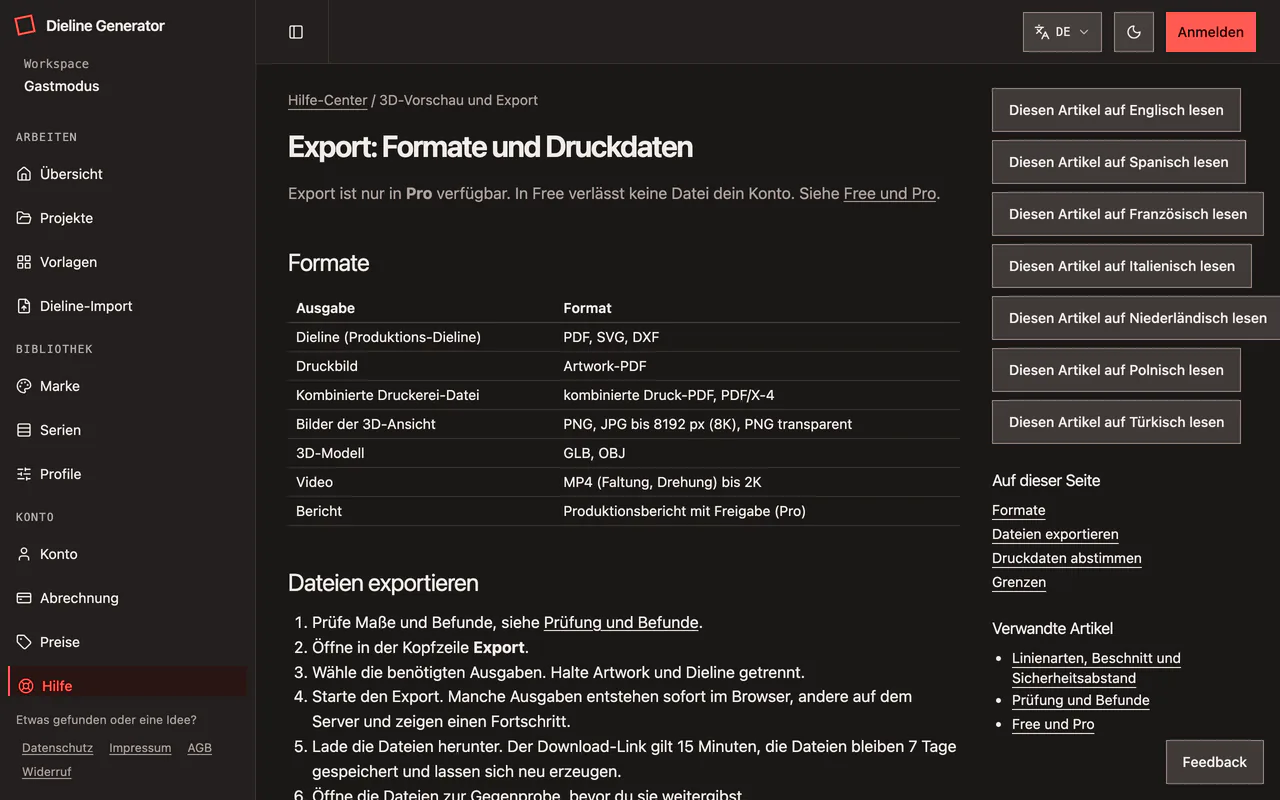This screenshot has width=1280, height=800.
Task: Follow the Free und Pro inline link
Action: pyautogui.click(x=890, y=194)
